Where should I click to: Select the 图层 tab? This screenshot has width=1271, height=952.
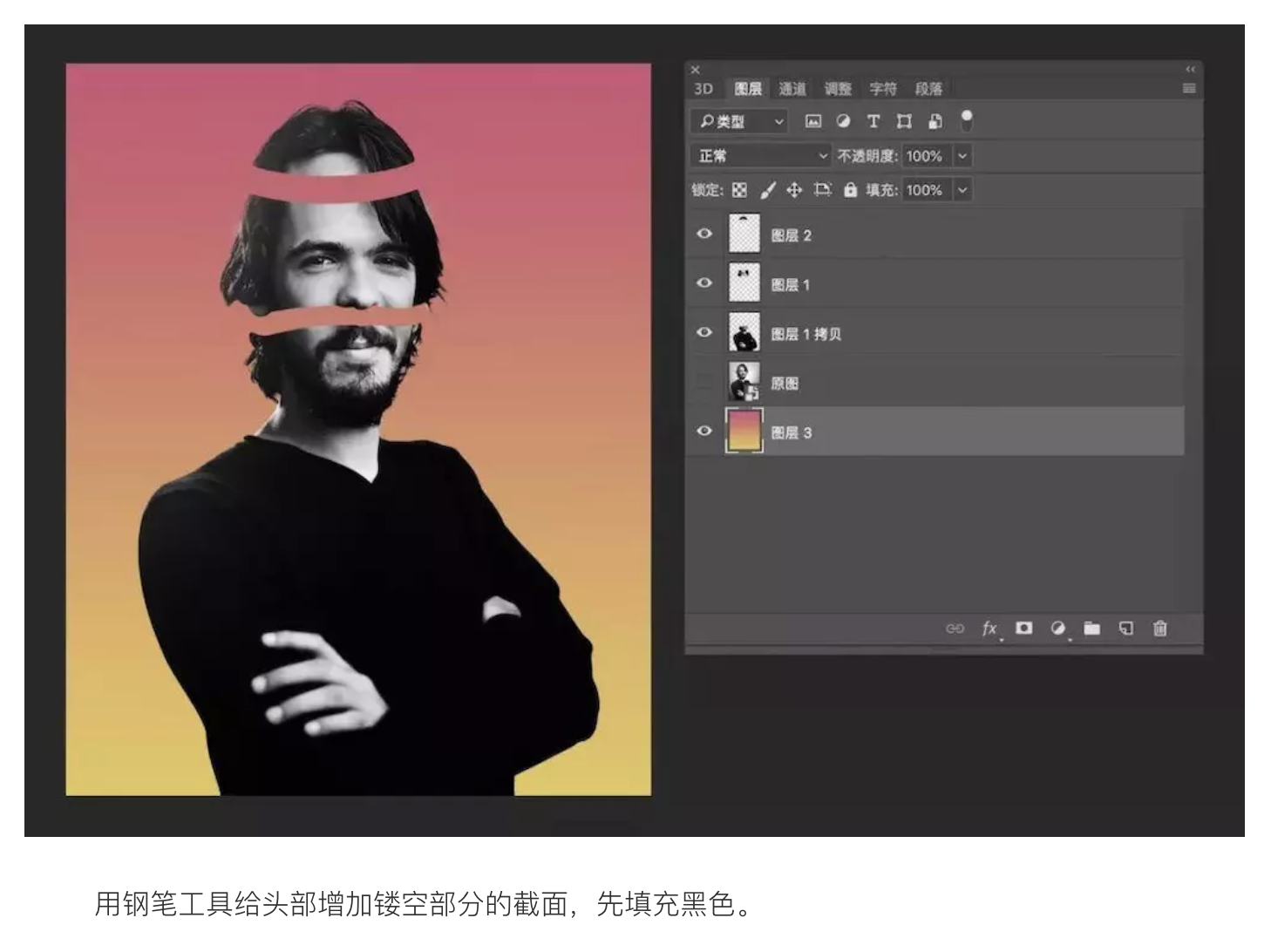[748, 89]
